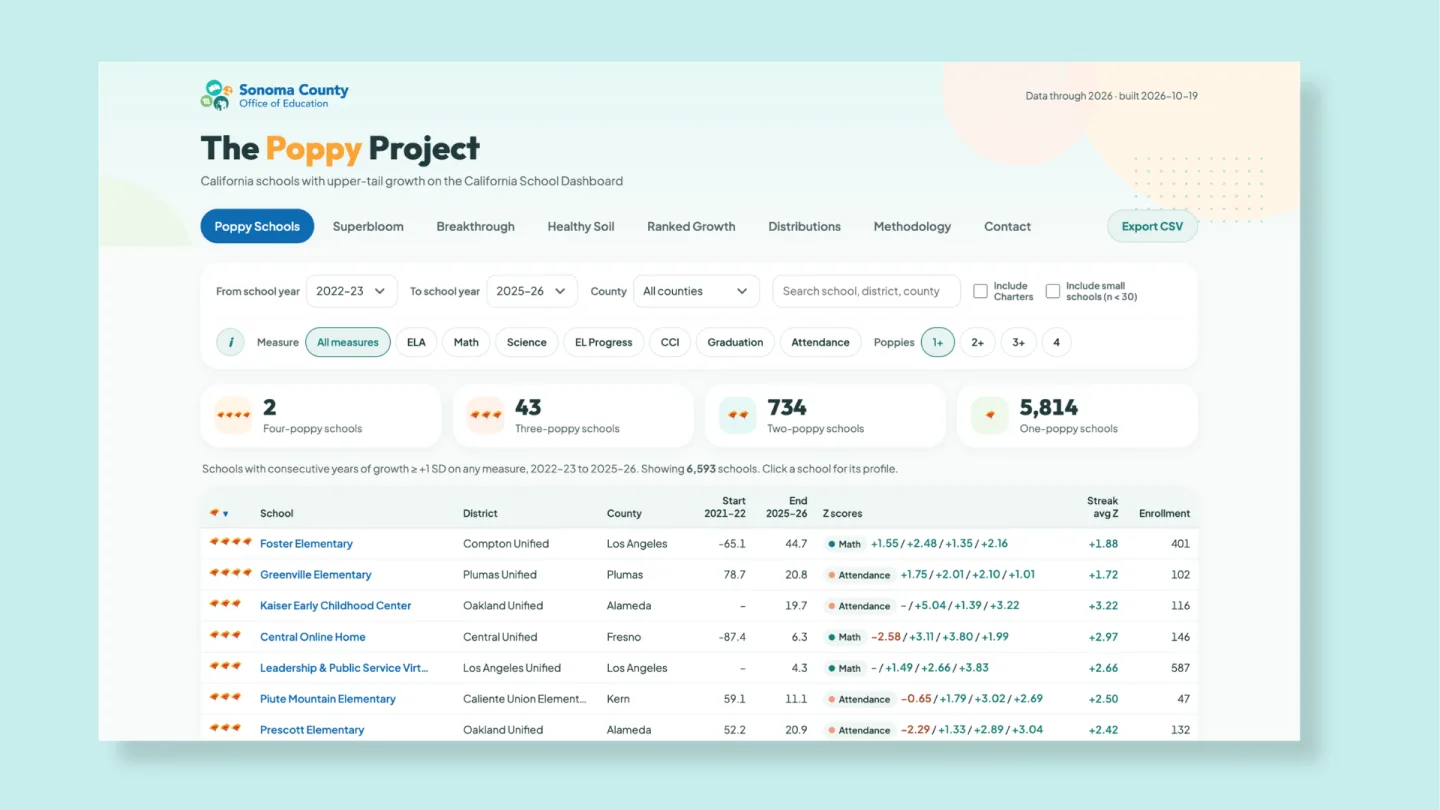Toggle the Include Charters checkbox

pyautogui.click(x=980, y=291)
